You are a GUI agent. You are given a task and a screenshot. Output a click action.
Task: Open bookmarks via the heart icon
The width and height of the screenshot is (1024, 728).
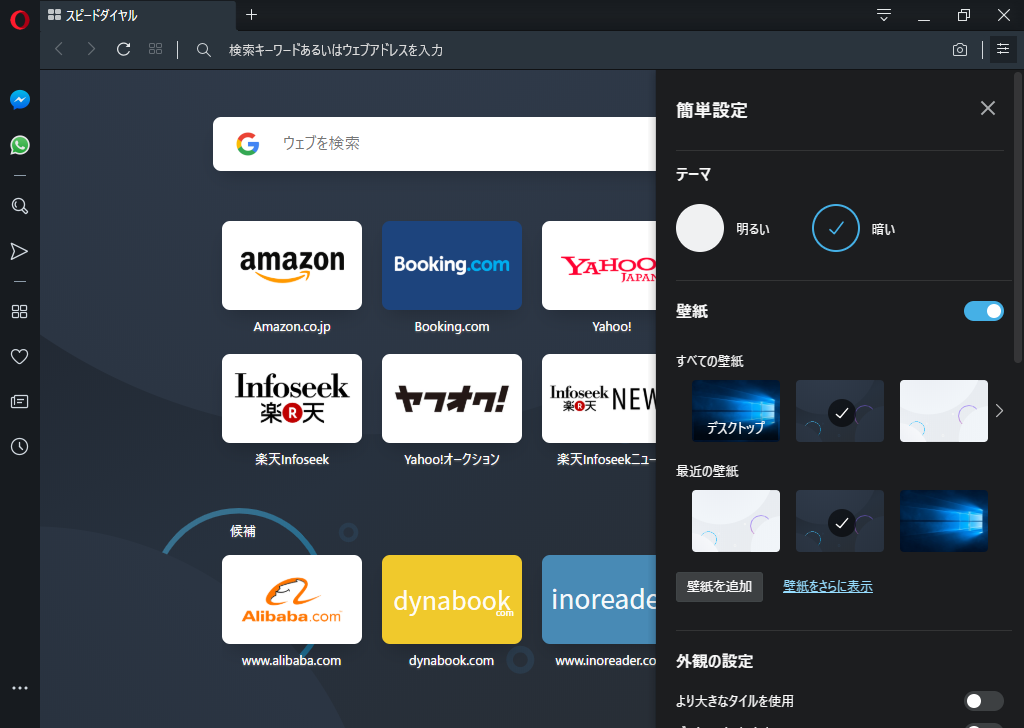point(19,356)
